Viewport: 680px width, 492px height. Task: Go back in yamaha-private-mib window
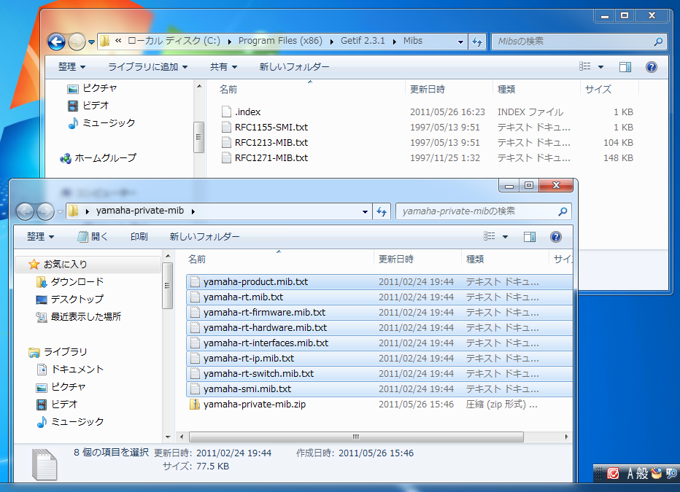[x=25, y=211]
